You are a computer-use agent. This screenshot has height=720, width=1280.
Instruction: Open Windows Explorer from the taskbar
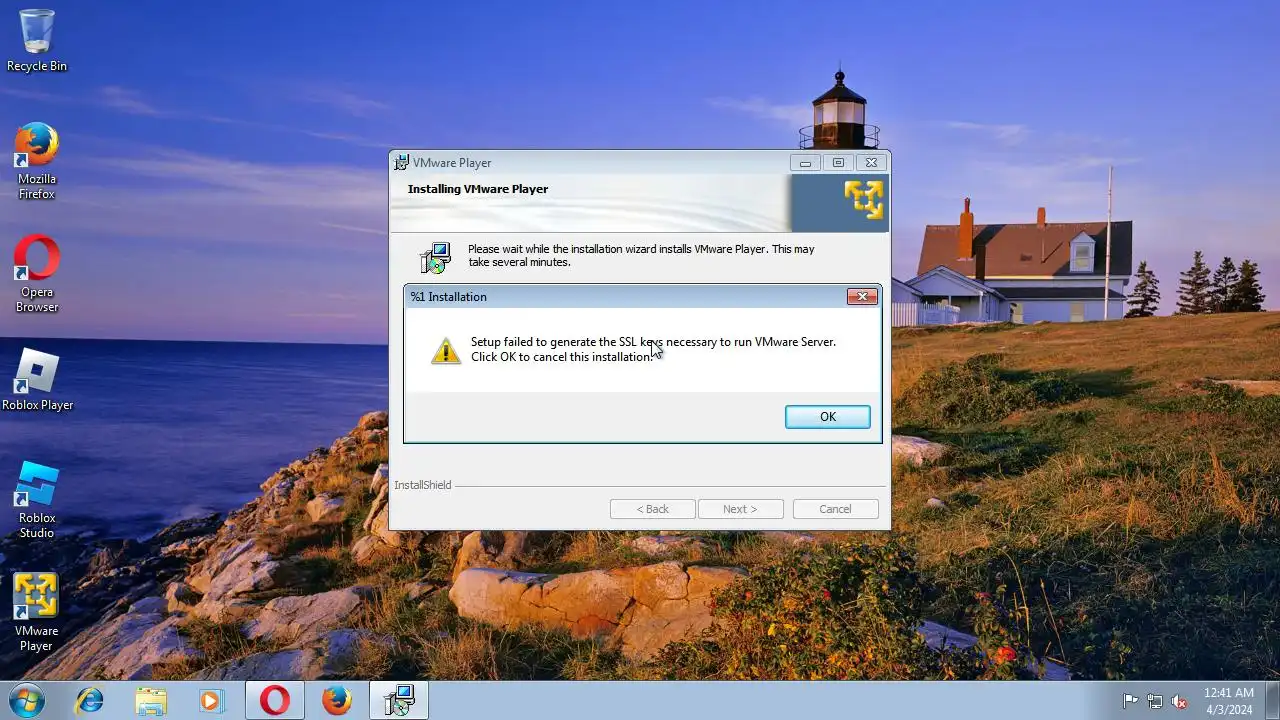point(151,701)
